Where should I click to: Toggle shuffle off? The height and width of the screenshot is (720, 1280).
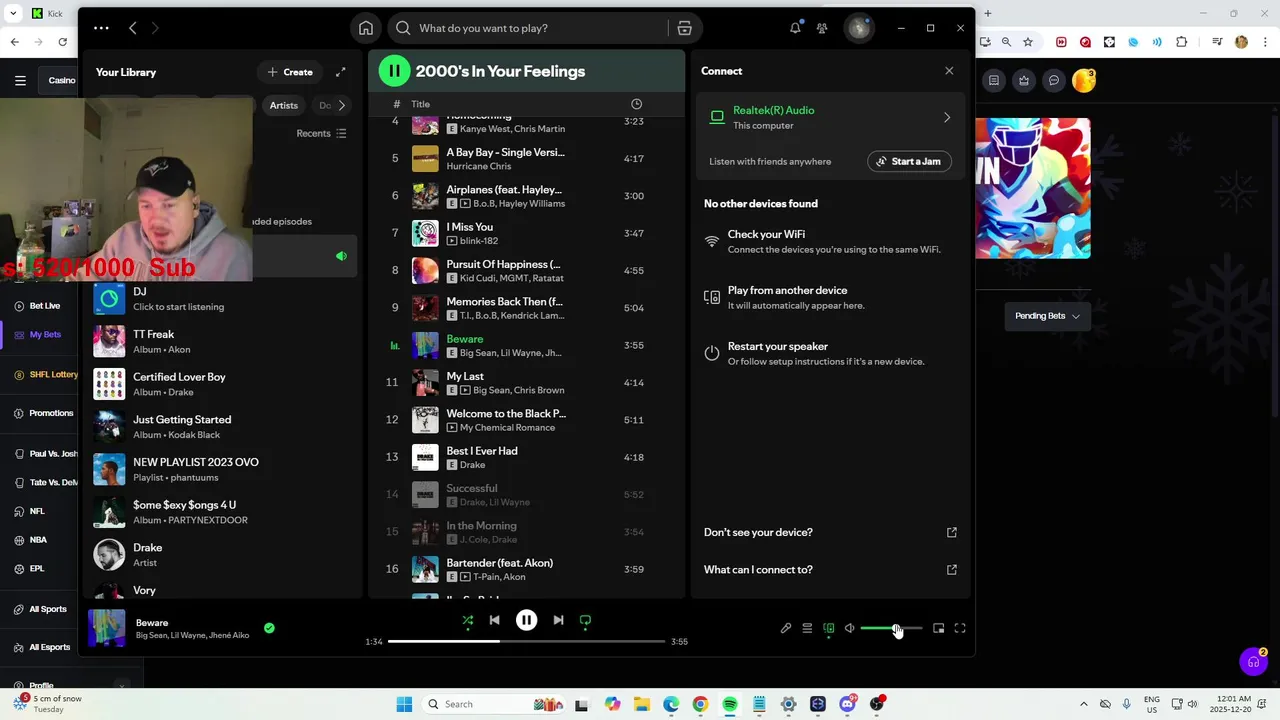(467, 620)
